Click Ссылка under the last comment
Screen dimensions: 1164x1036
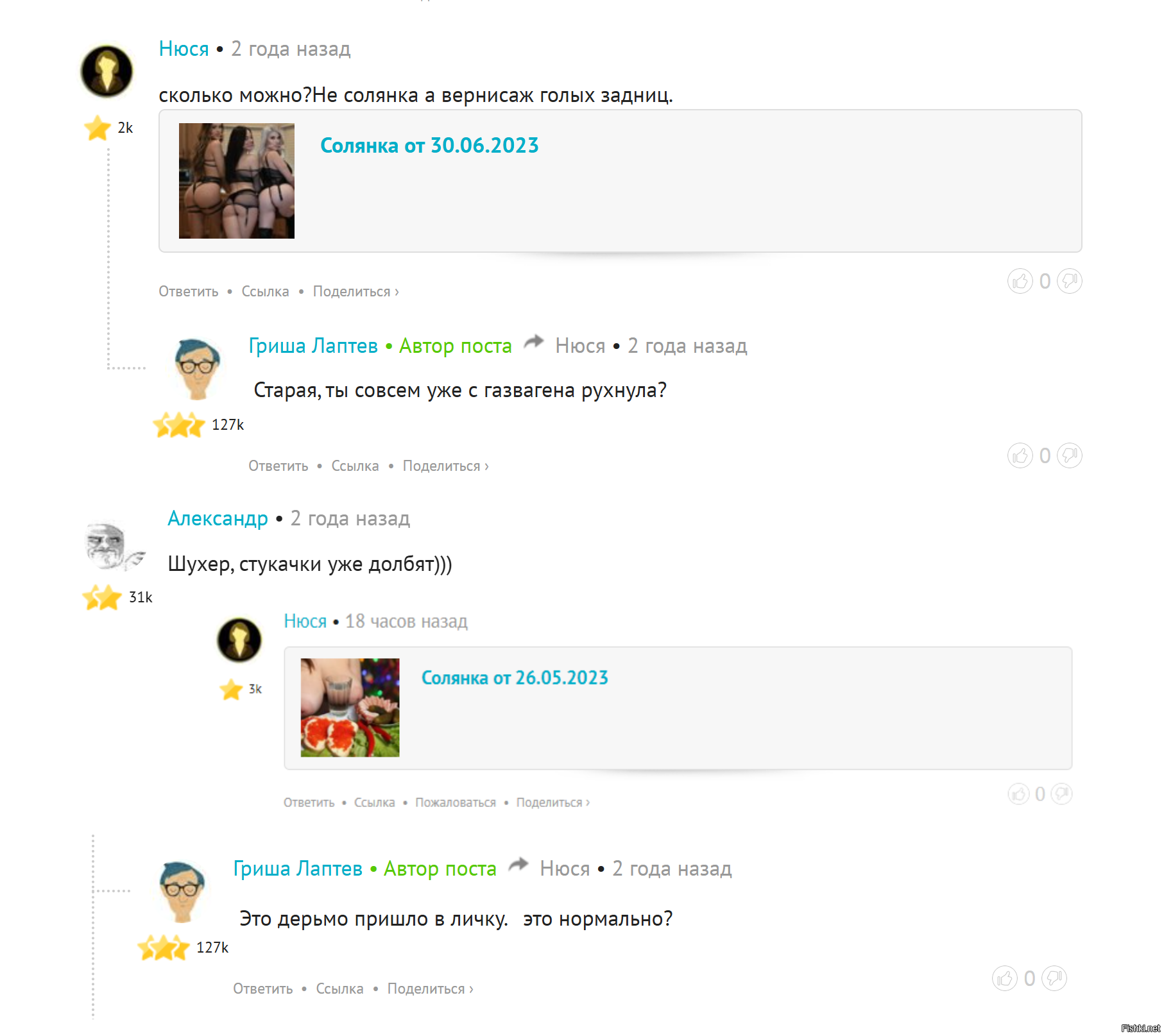[x=339, y=989]
